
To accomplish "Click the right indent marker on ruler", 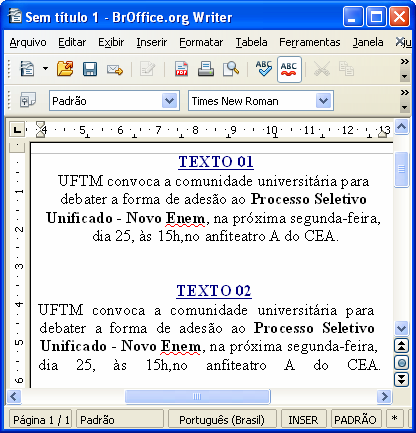I will pos(383,133).
